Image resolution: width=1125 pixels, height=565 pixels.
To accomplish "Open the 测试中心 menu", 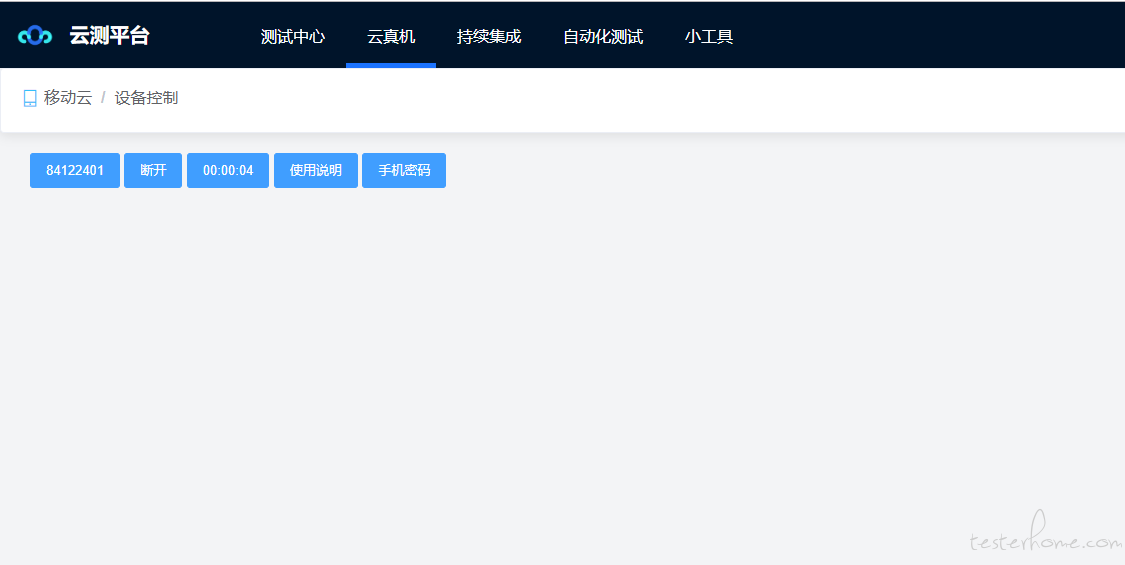I will pyautogui.click(x=293, y=36).
